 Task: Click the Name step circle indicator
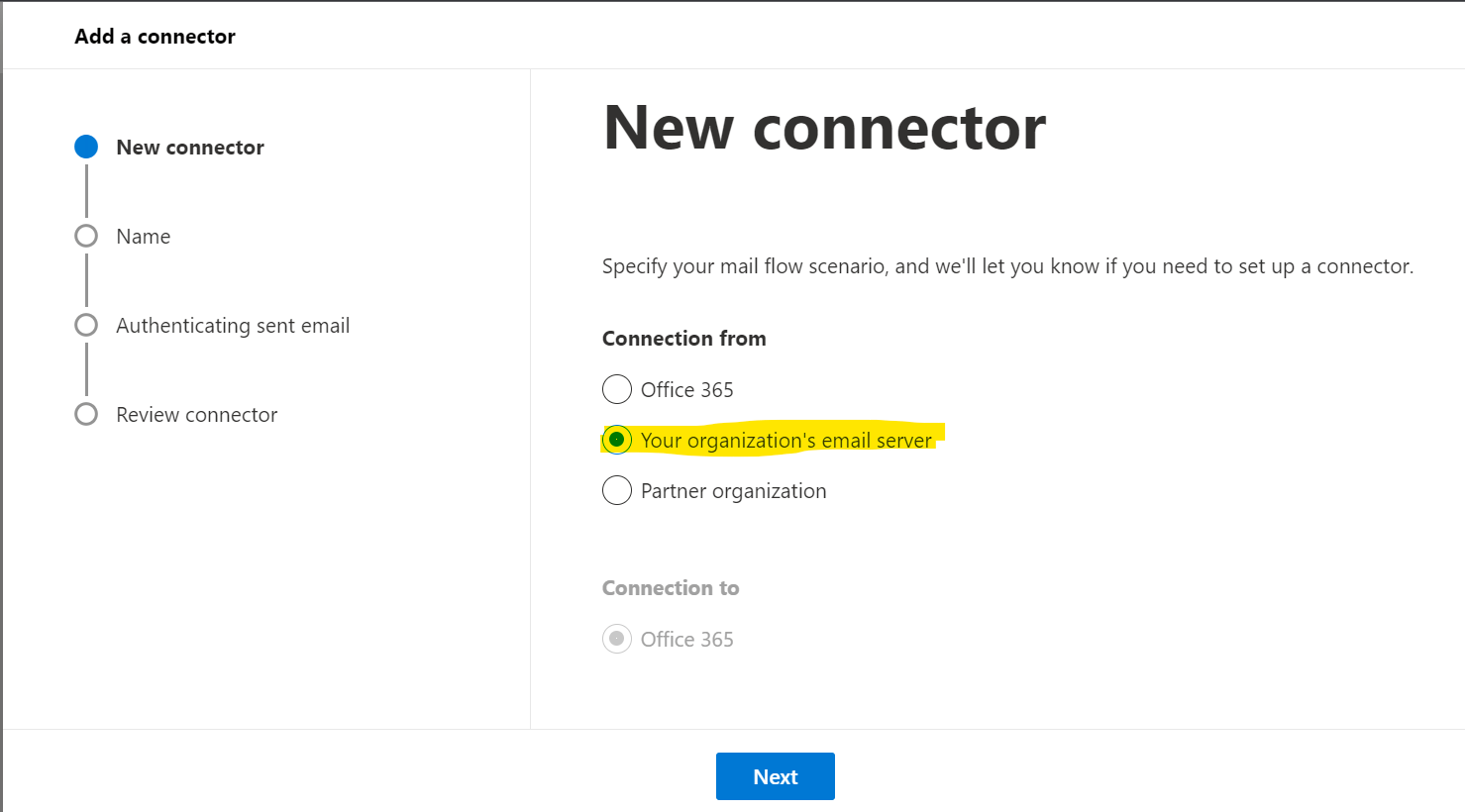coord(86,236)
